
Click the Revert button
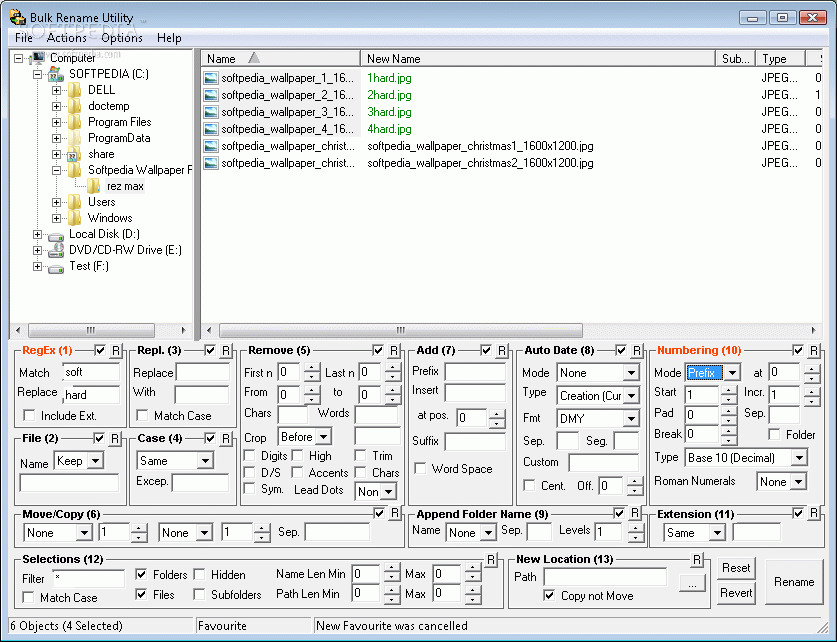[x=736, y=593]
